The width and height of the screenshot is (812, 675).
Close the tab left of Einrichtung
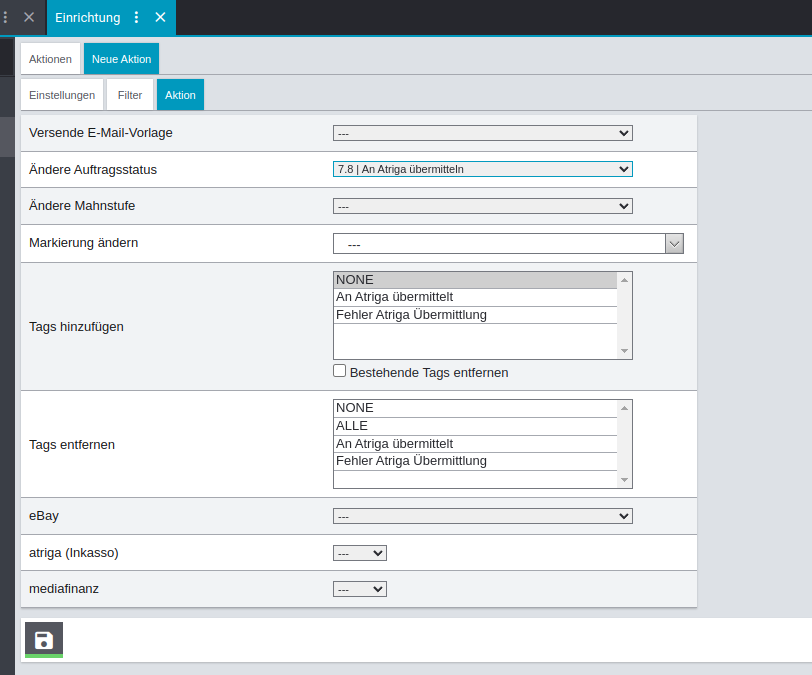pos(29,18)
